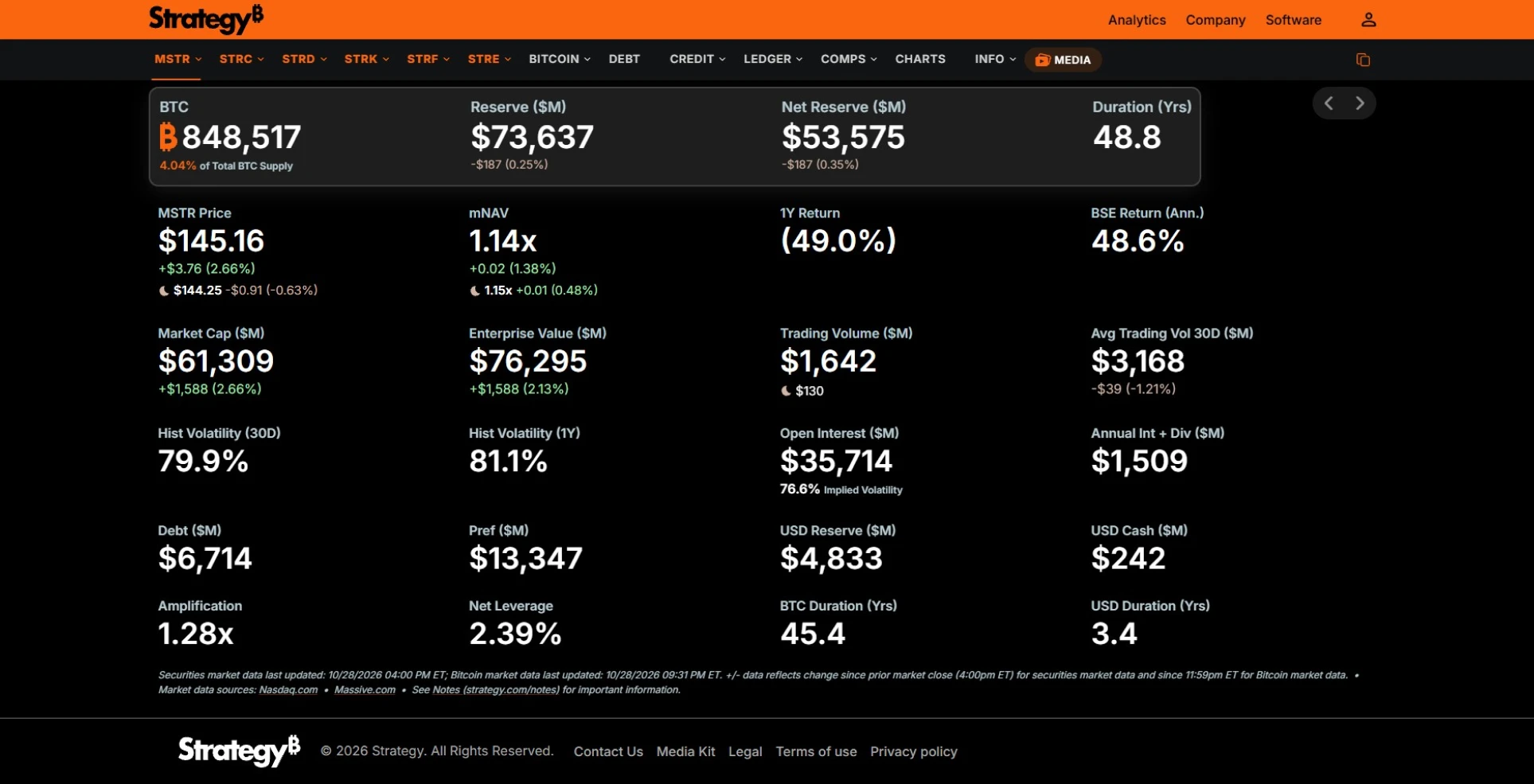The width and height of the screenshot is (1534, 784).
Task: Click the Enterprise Value $76,295
Action: coord(528,361)
